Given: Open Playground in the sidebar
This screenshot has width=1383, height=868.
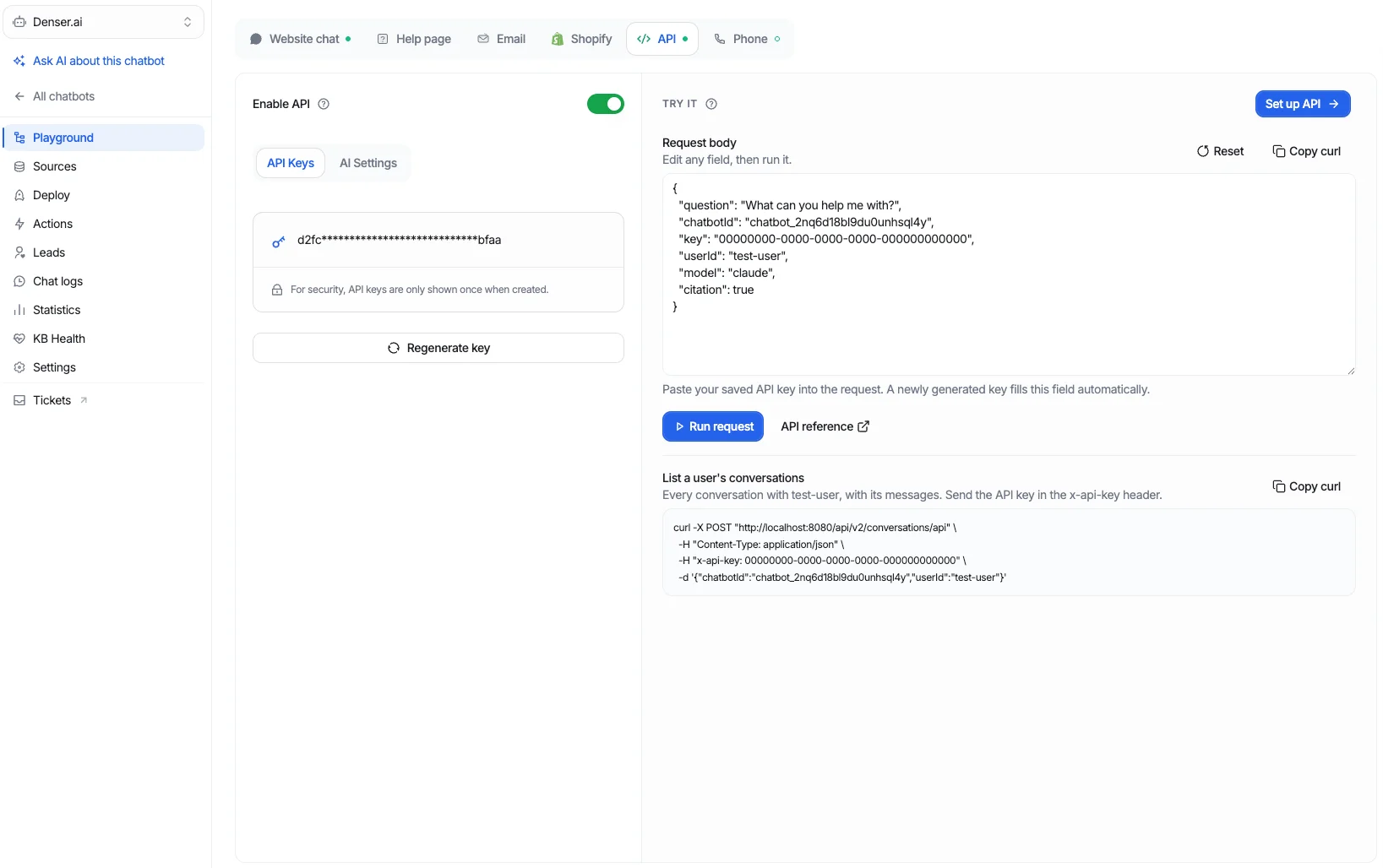Looking at the screenshot, I should pos(103,138).
